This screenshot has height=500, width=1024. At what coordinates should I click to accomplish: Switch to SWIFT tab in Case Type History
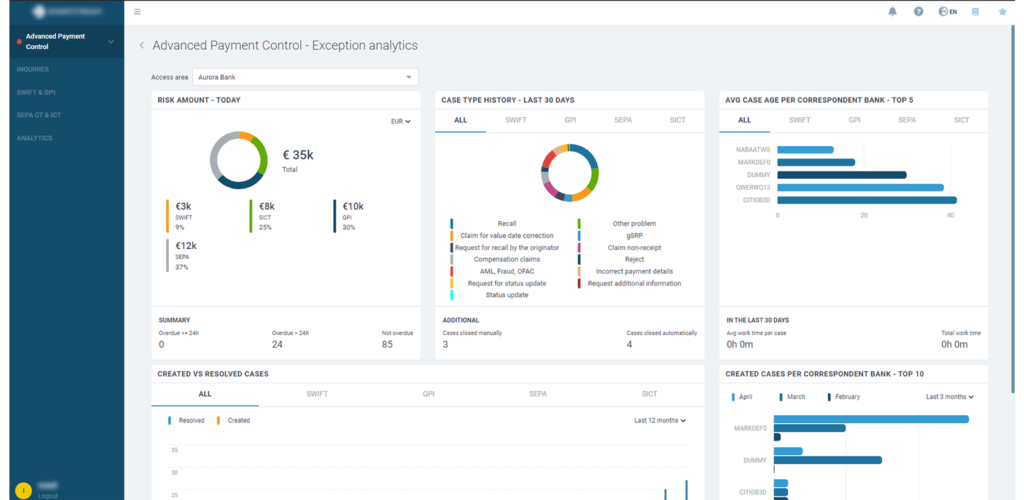coord(516,120)
